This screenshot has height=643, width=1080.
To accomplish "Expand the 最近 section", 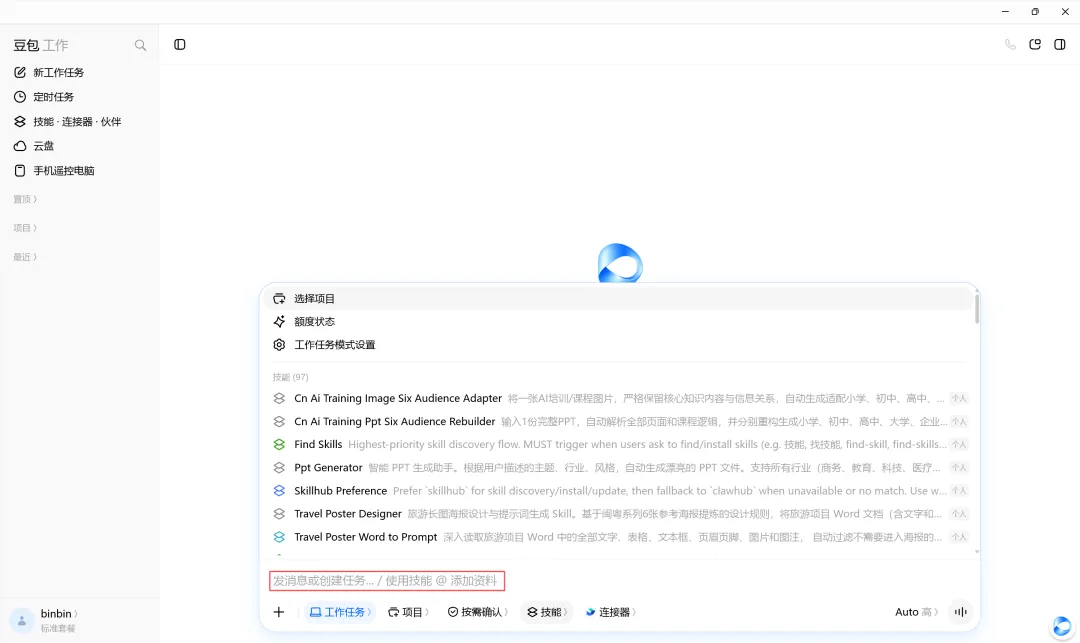I will 25,257.
